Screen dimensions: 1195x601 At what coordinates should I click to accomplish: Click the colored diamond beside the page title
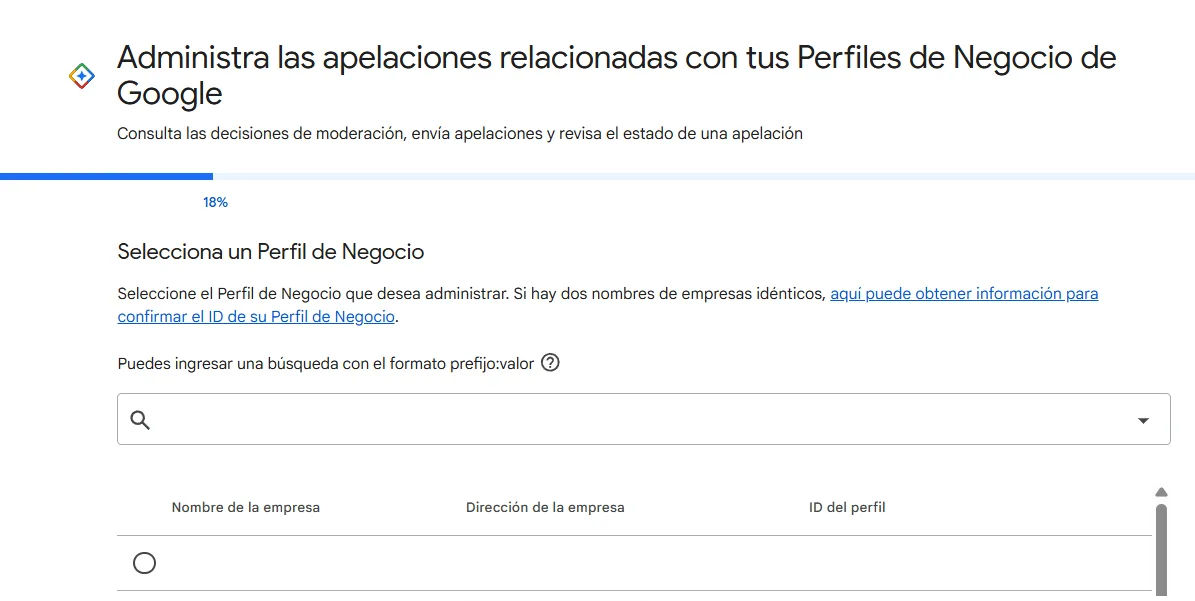80,75
